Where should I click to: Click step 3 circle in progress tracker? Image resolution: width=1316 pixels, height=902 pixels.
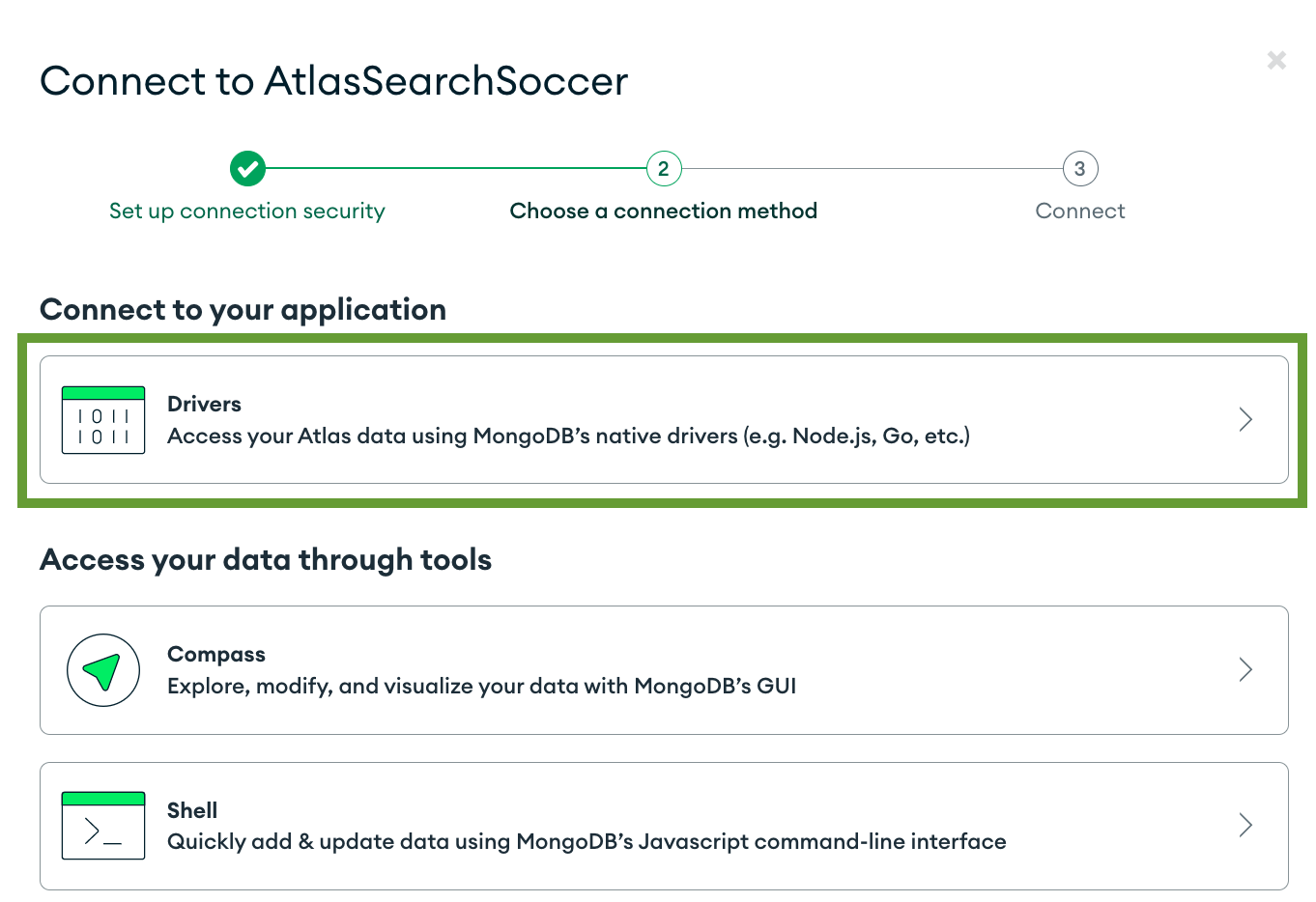coord(1080,168)
